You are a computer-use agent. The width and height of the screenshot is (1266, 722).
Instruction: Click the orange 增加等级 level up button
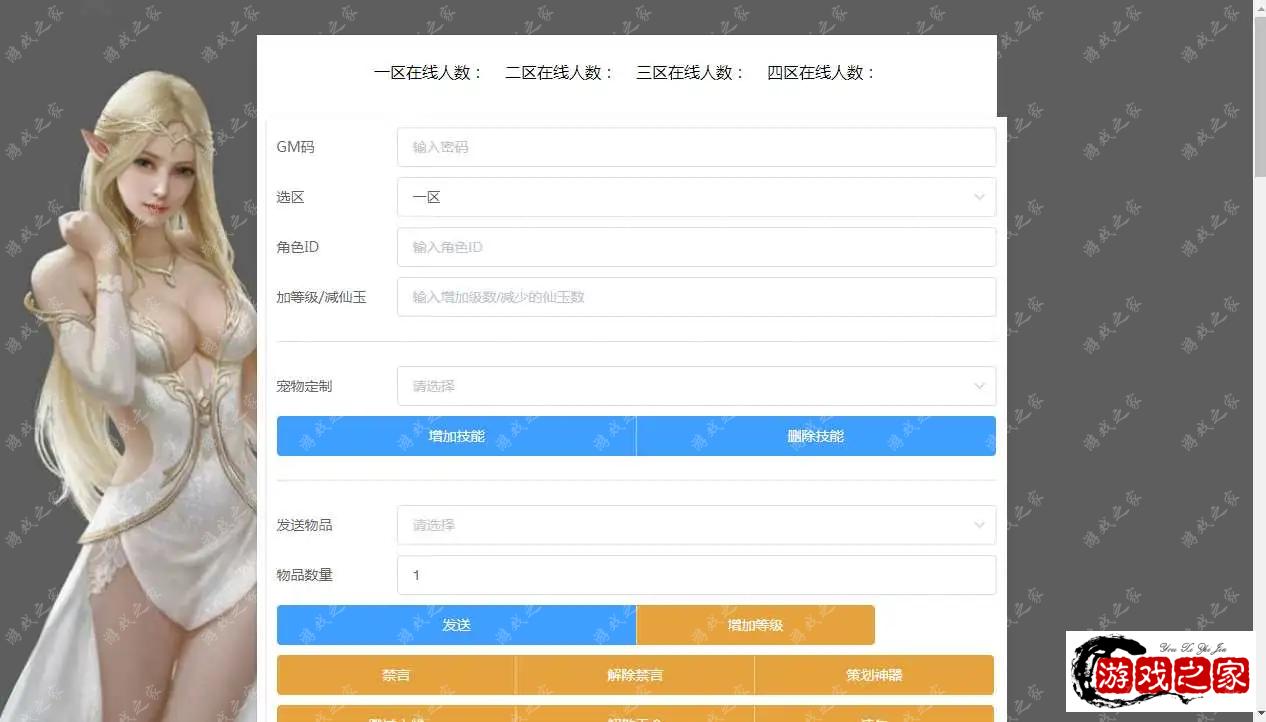click(755, 624)
